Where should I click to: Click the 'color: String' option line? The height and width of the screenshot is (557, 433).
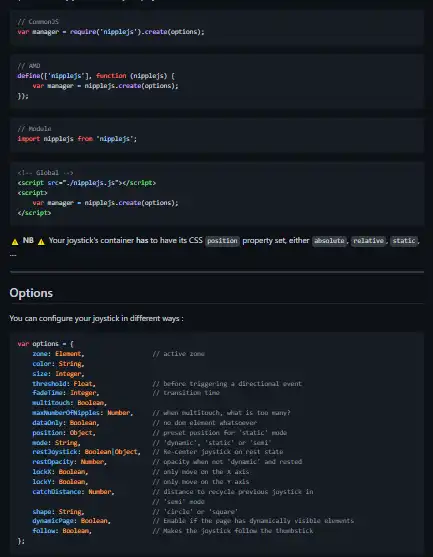coord(58,363)
